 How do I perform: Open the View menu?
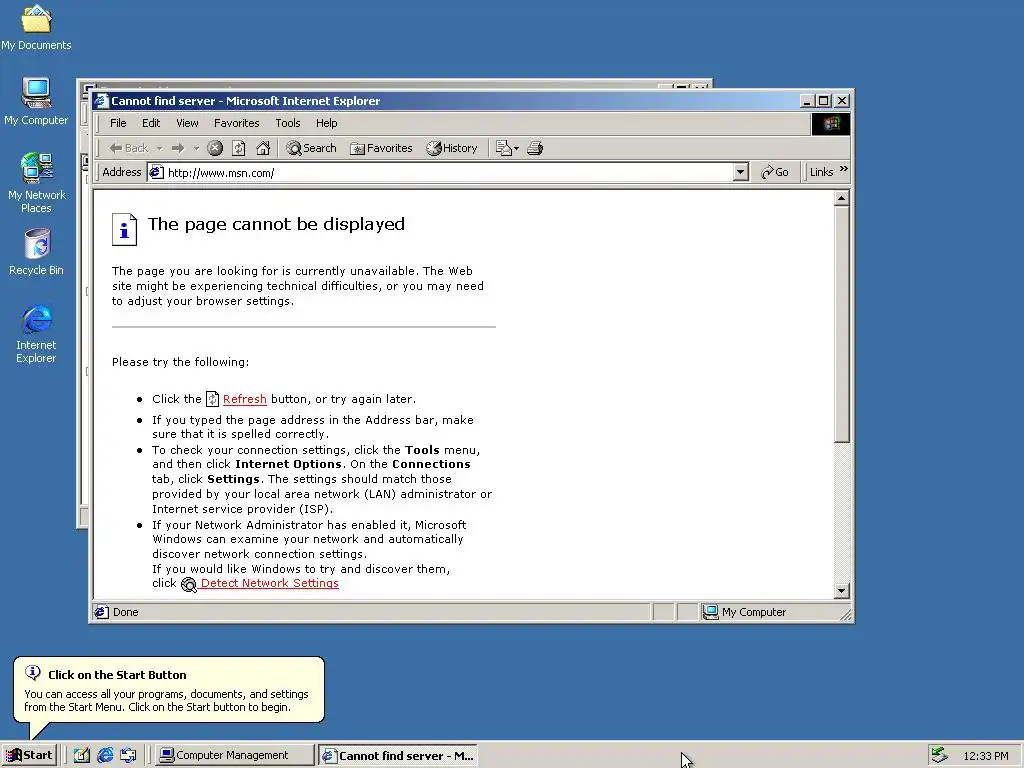pos(187,123)
